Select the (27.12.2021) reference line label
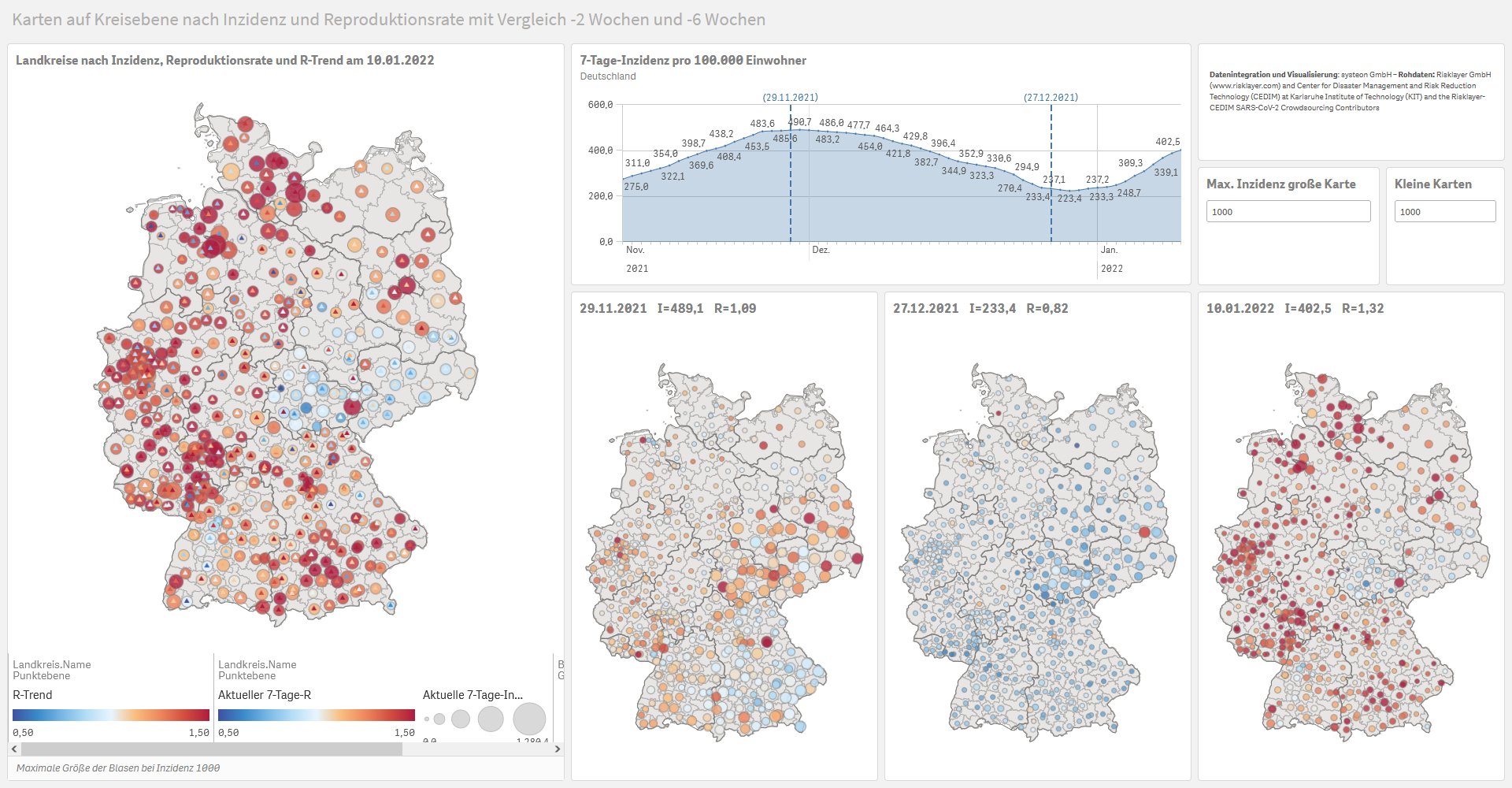This screenshot has height=788, width=1512. click(1051, 98)
